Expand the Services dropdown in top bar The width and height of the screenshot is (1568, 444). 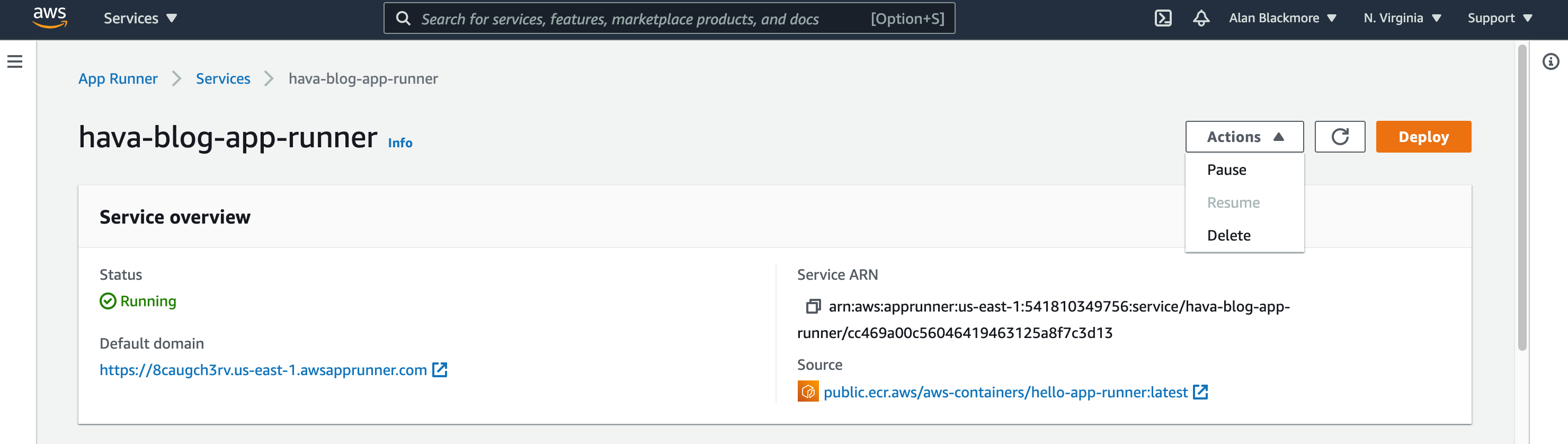[140, 18]
